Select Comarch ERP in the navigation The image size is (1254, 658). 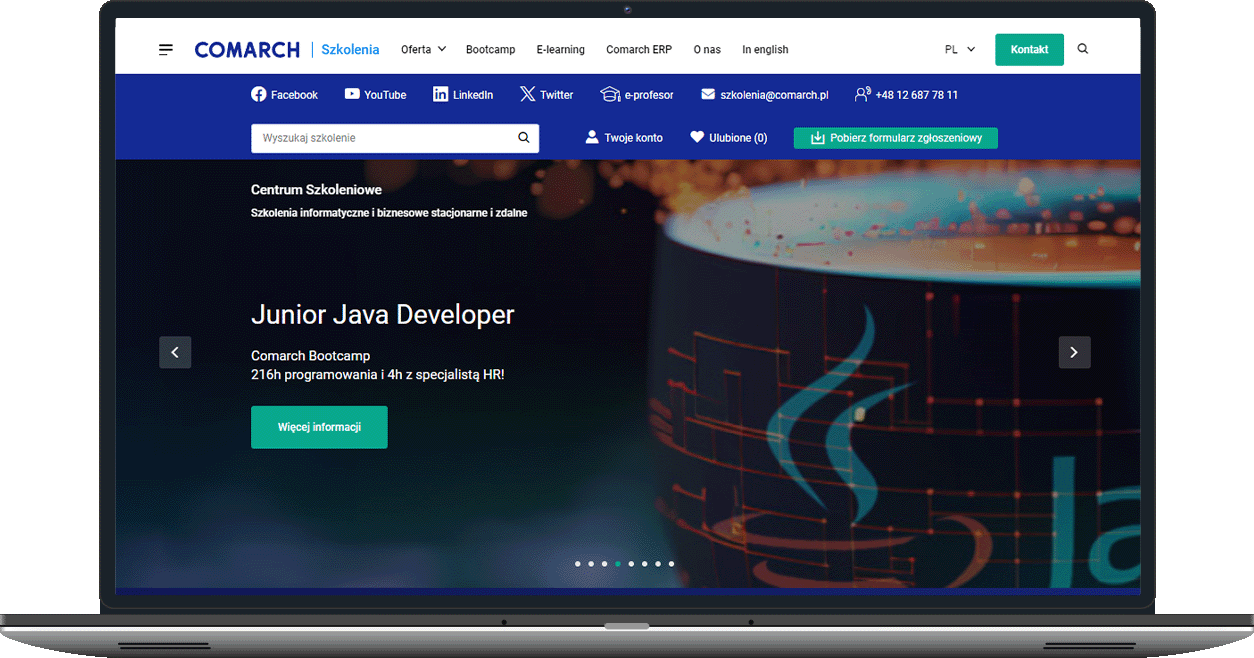(639, 50)
